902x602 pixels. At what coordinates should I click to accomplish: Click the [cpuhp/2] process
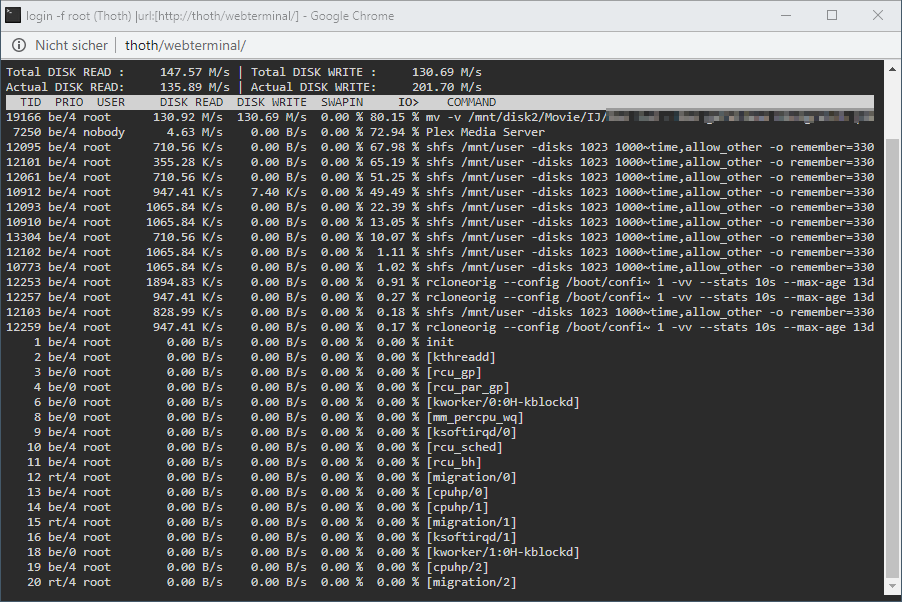(457, 567)
